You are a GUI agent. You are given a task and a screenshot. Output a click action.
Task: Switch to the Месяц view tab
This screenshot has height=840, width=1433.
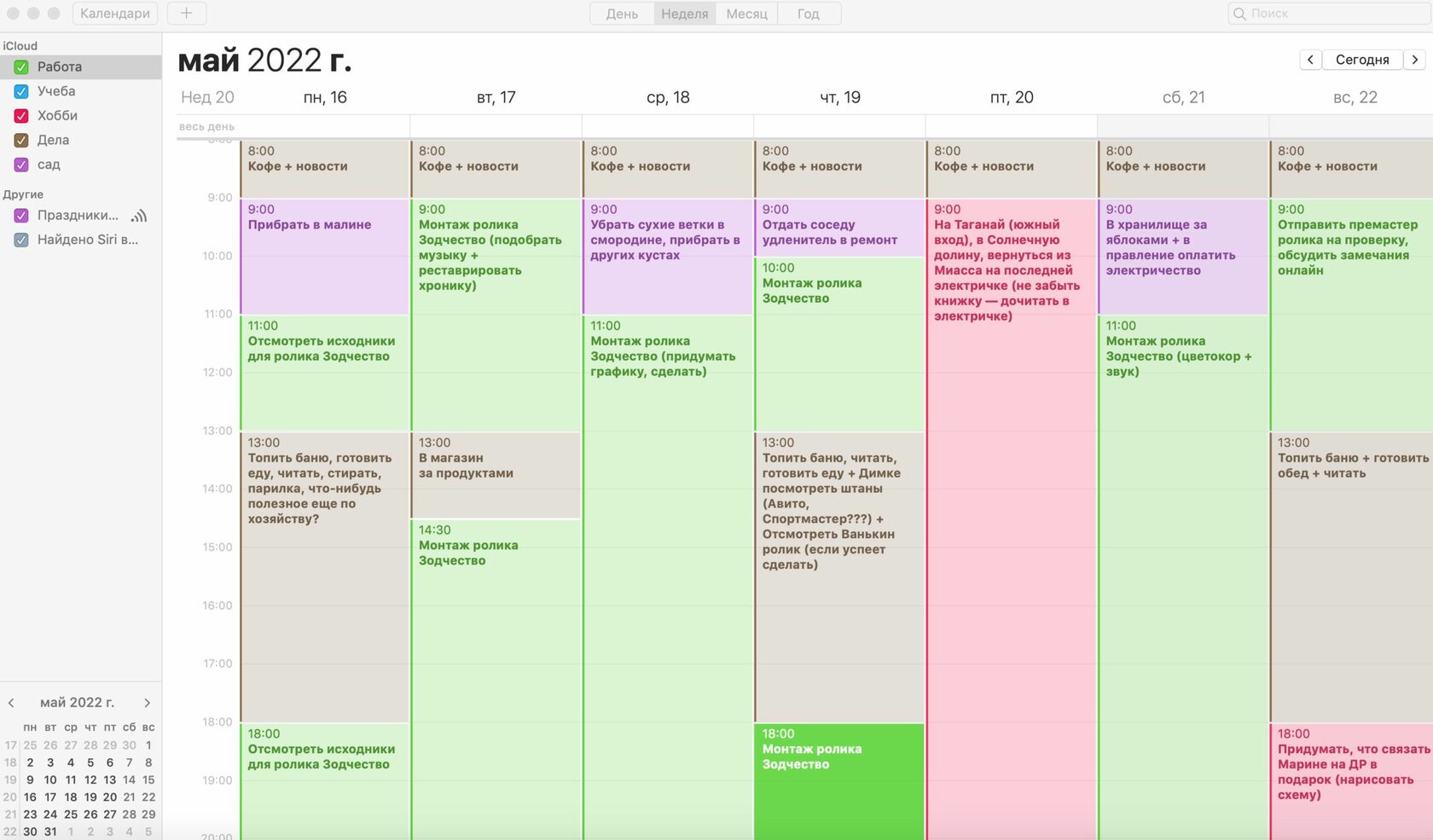[x=746, y=14]
